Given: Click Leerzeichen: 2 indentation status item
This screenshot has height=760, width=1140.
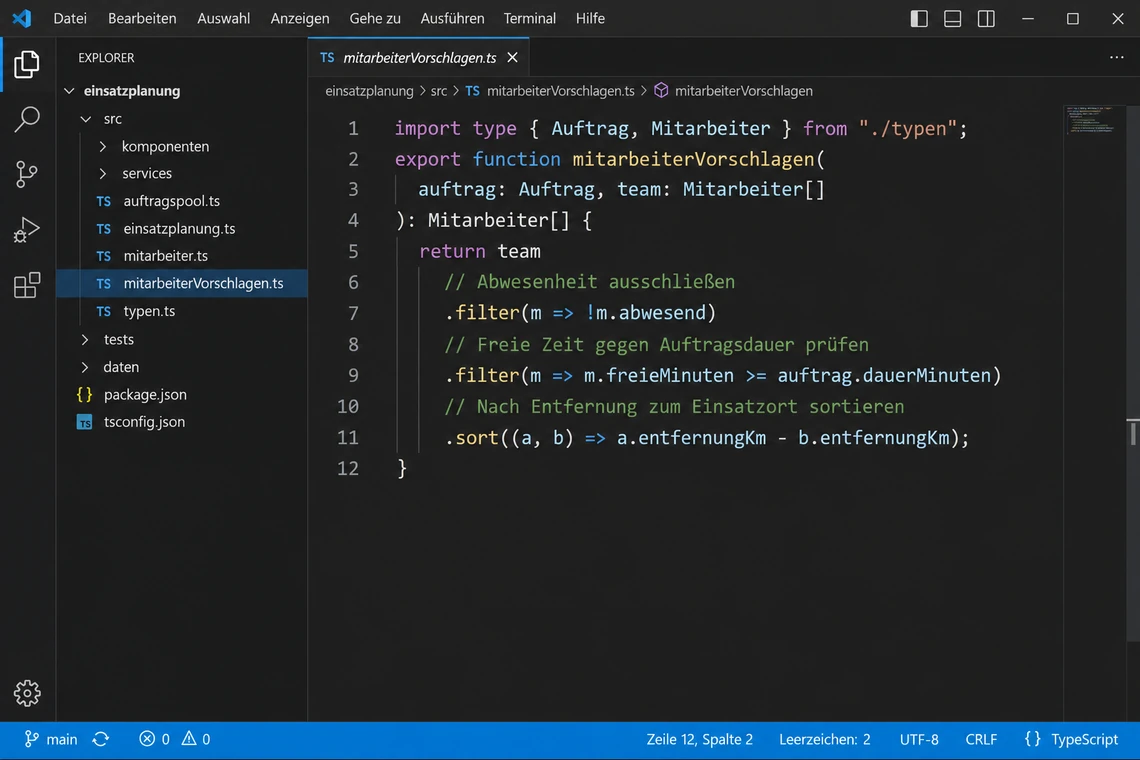Looking at the screenshot, I should [824, 739].
